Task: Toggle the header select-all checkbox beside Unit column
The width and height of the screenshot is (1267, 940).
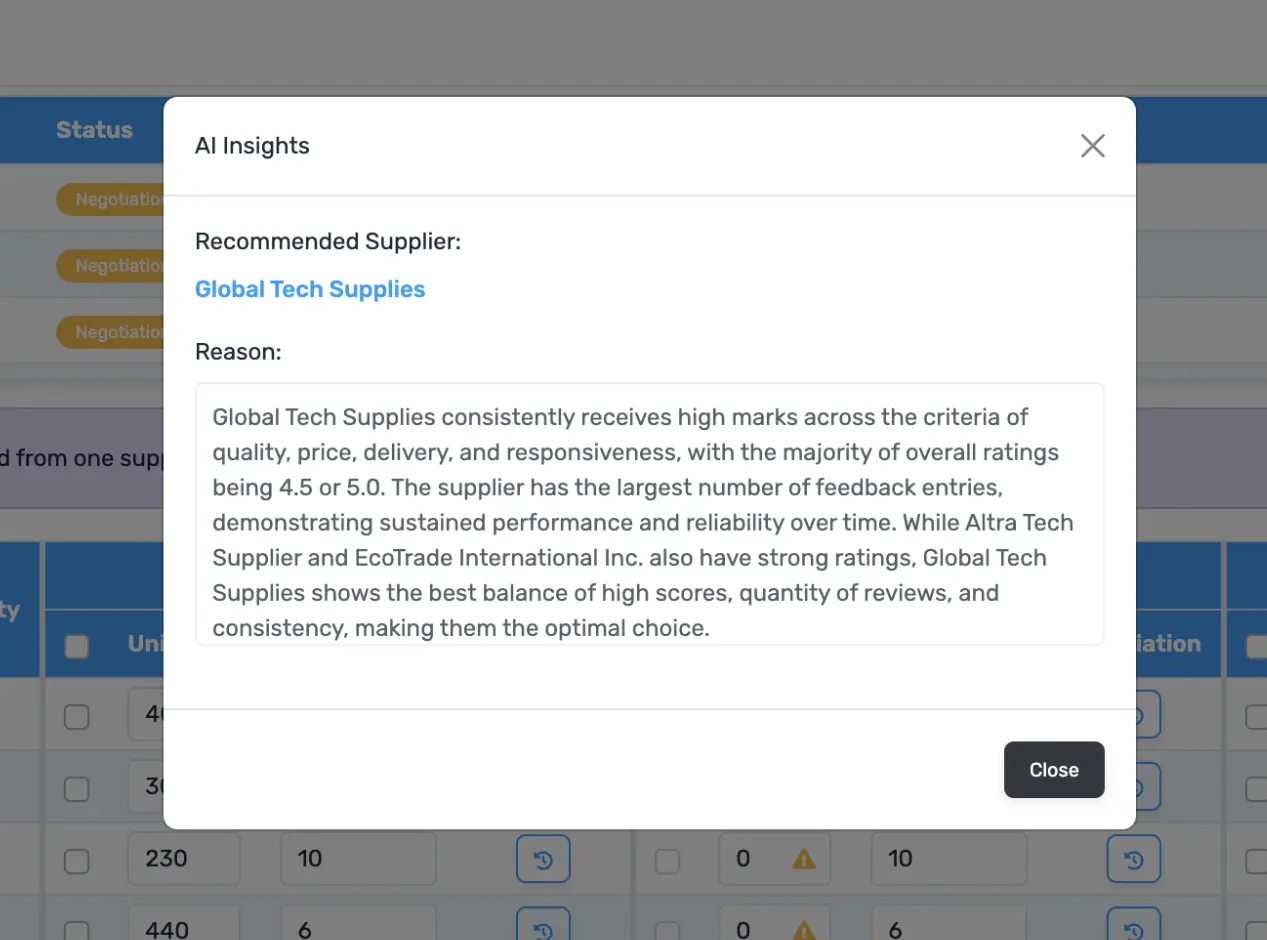Action: tap(77, 646)
